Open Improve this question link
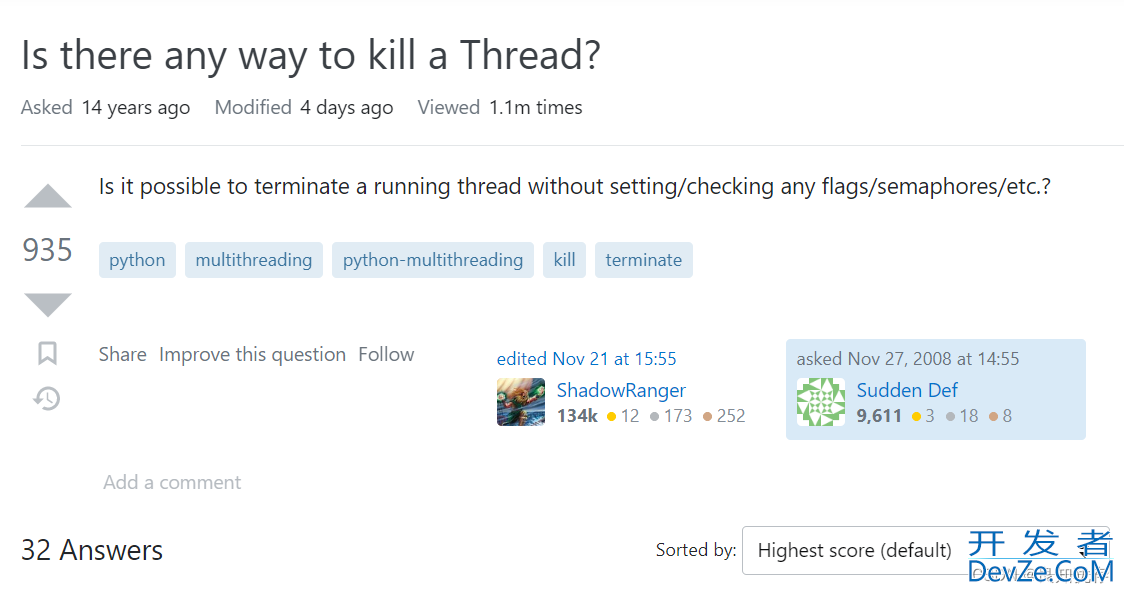Screen dimensions: 1124x593 point(252,354)
